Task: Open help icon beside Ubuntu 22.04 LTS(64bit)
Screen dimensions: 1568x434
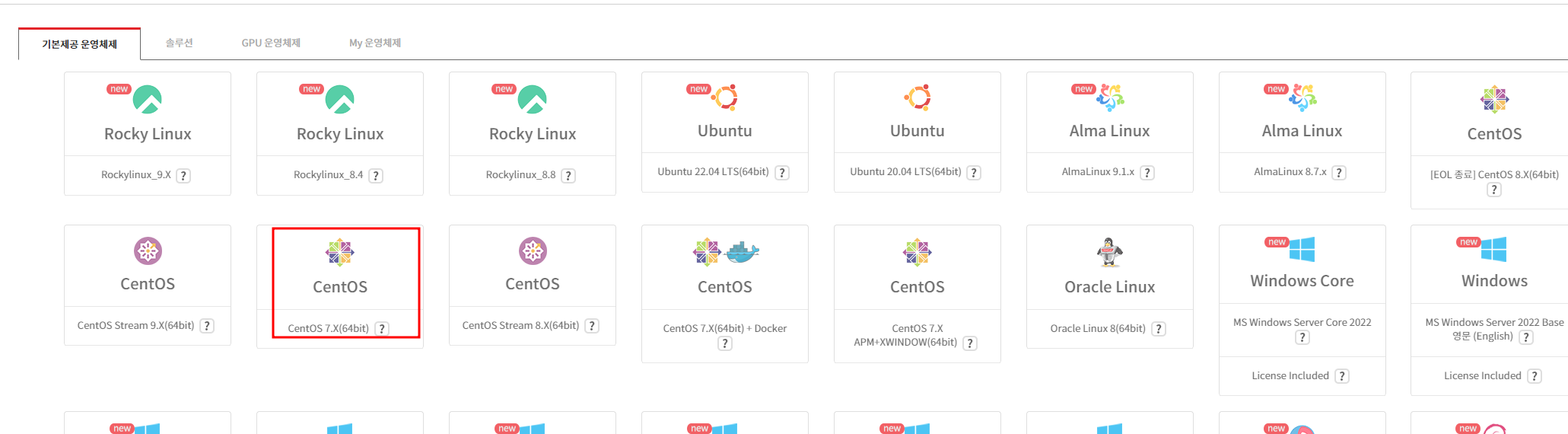Action: (x=782, y=173)
